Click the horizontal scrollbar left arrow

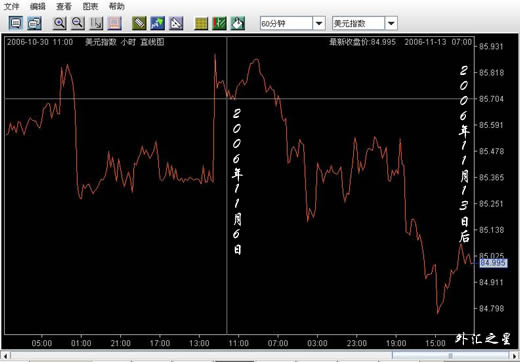coord(5,355)
